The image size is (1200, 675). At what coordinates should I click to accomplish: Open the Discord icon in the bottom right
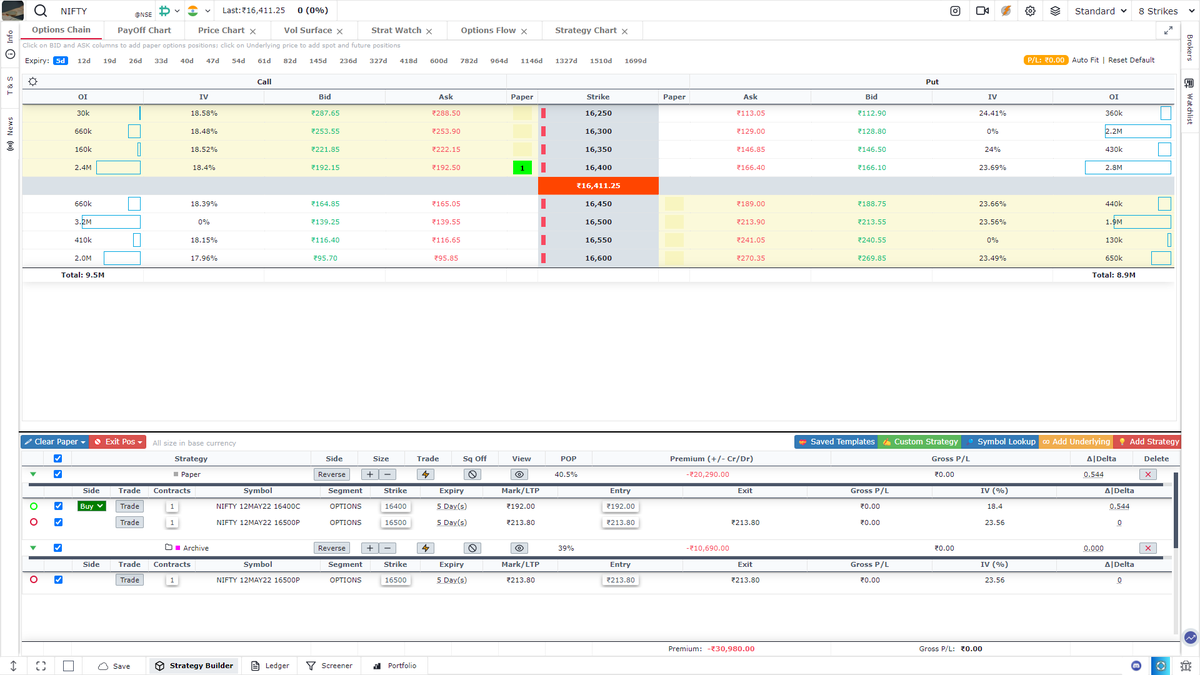pyautogui.click(x=1136, y=665)
